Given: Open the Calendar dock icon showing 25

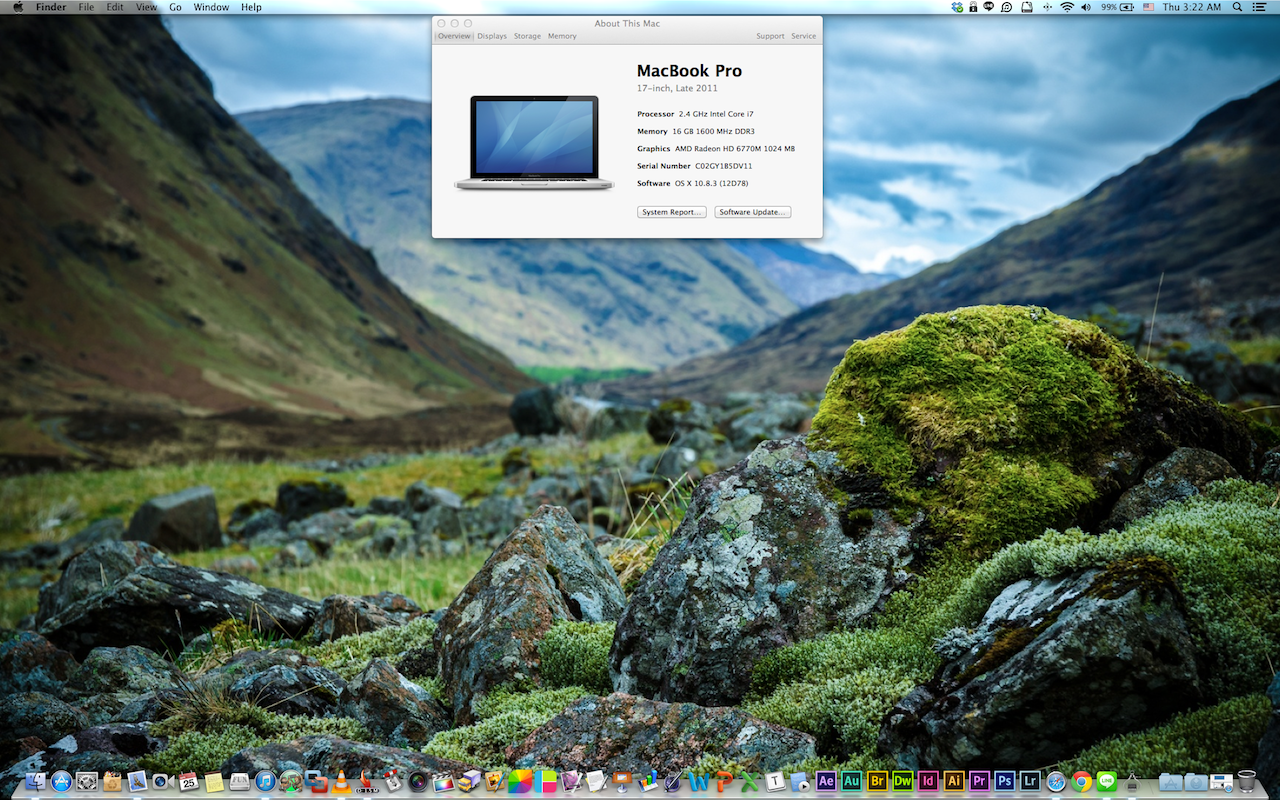Looking at the screenshot, I should click(x=188, y=781).
